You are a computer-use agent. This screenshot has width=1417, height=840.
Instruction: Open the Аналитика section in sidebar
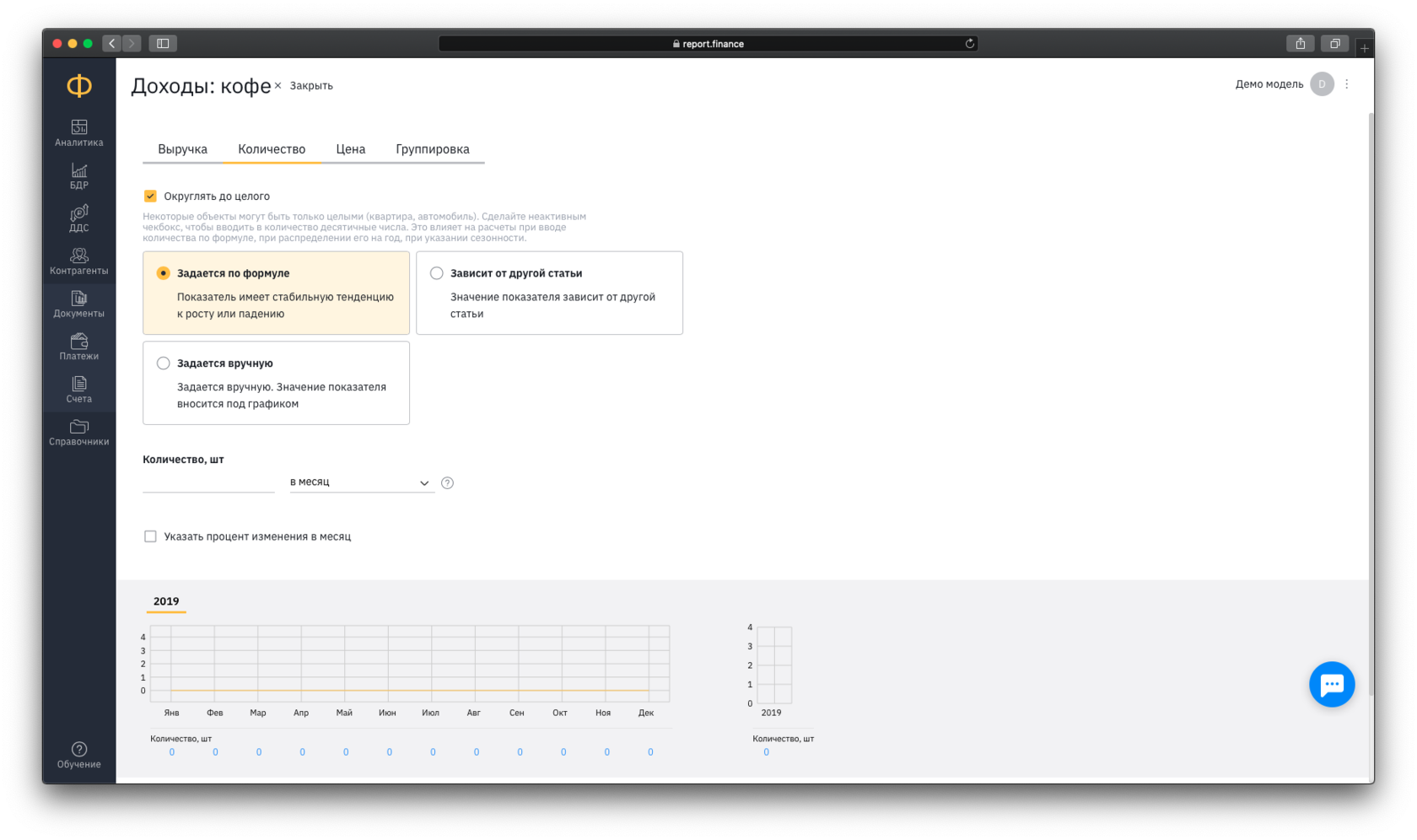[x=79, y=133]
